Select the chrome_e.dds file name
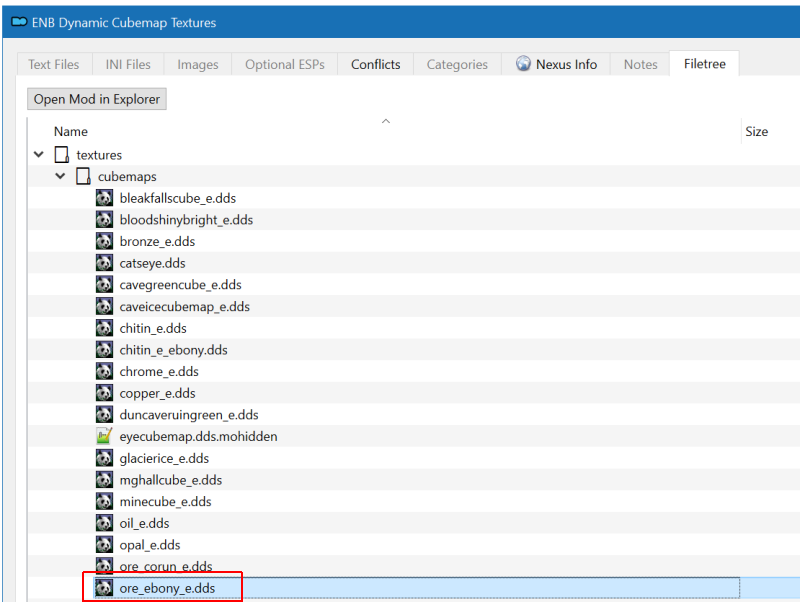The width and height of the screenshot is (800, 602). pyautogui.click(x=159, y=371)
